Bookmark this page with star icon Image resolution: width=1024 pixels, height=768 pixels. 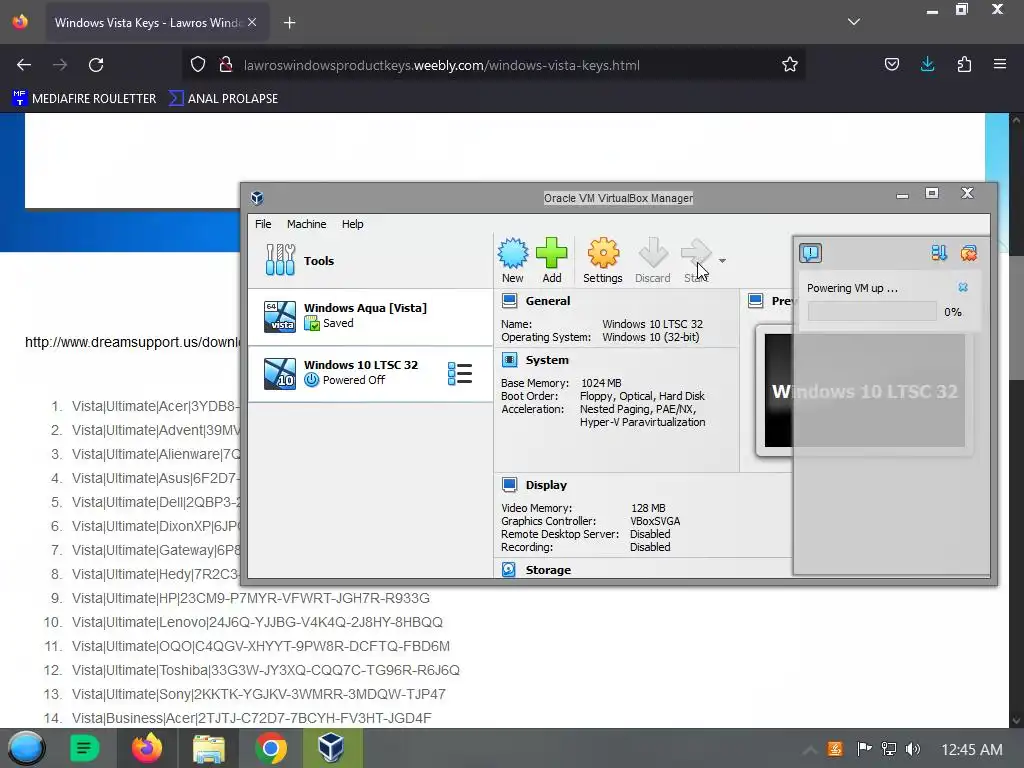click(x=790, y=65)
